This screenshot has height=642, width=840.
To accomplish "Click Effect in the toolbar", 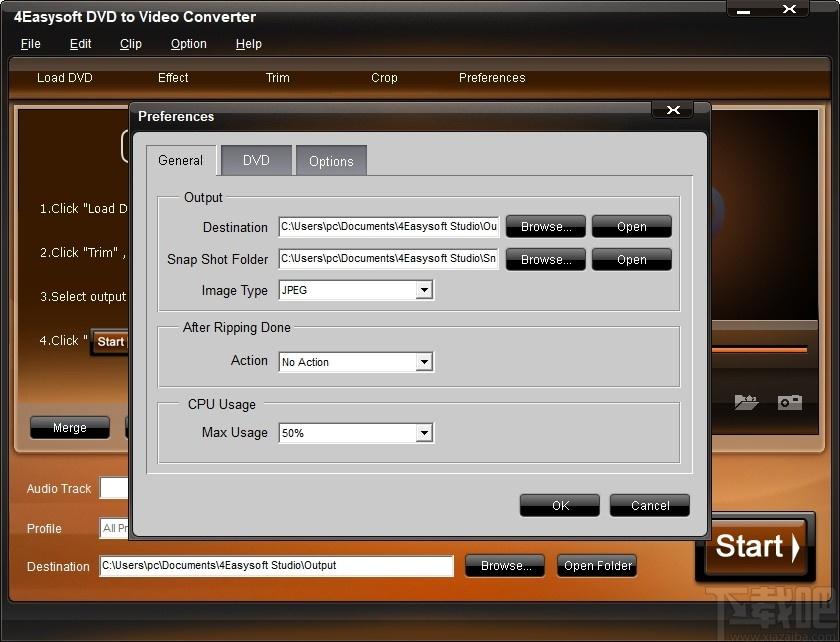I will (173, 78).
